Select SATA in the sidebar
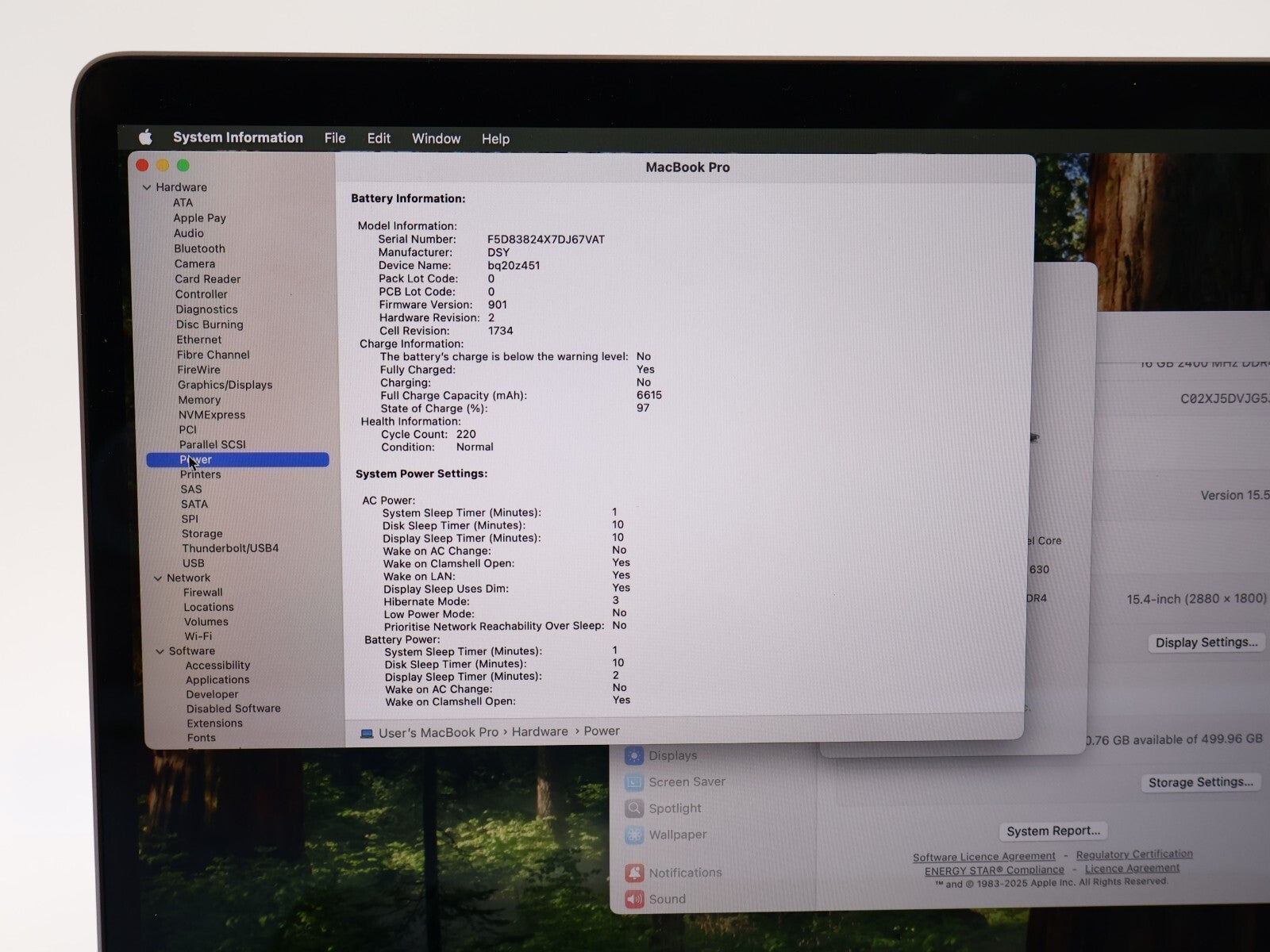The image size is (1270, 952). click(194, 504)
